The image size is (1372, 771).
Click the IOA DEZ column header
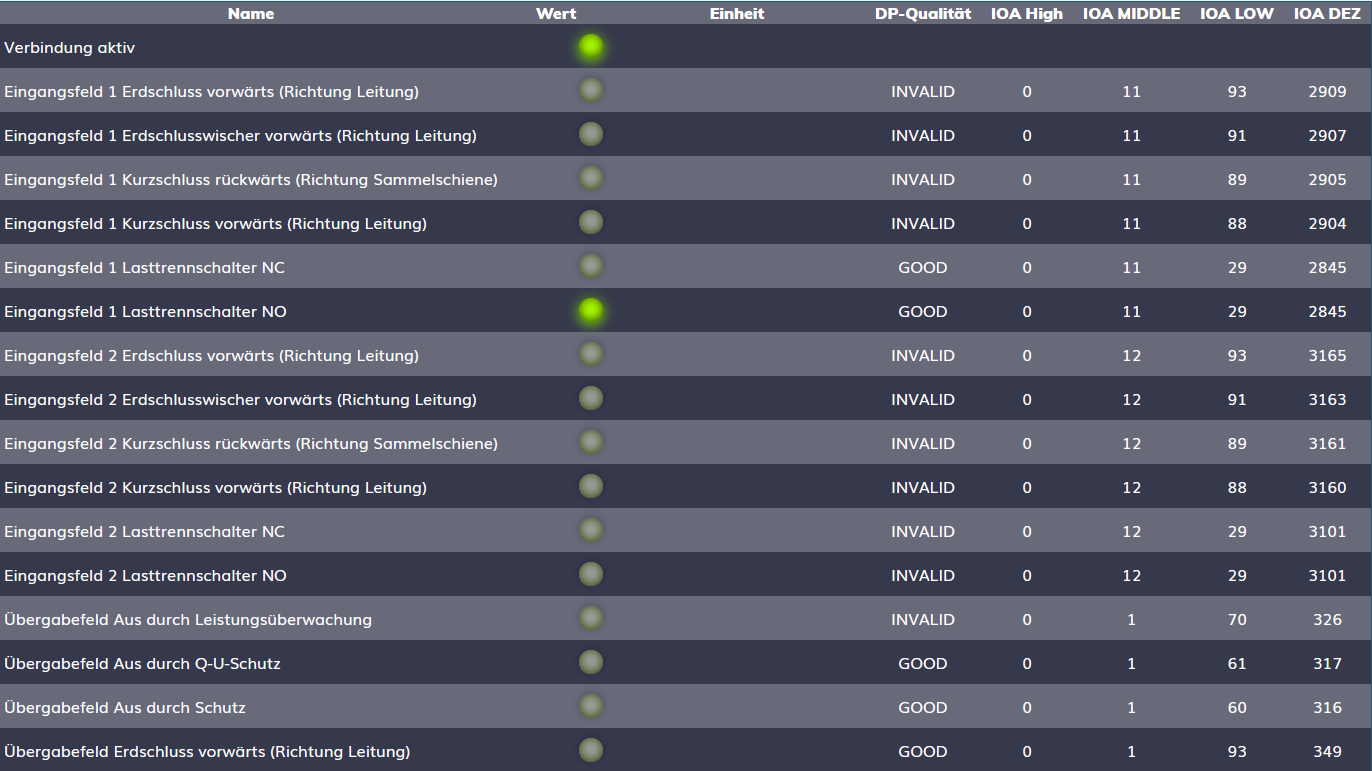[x=1327, y=13]
